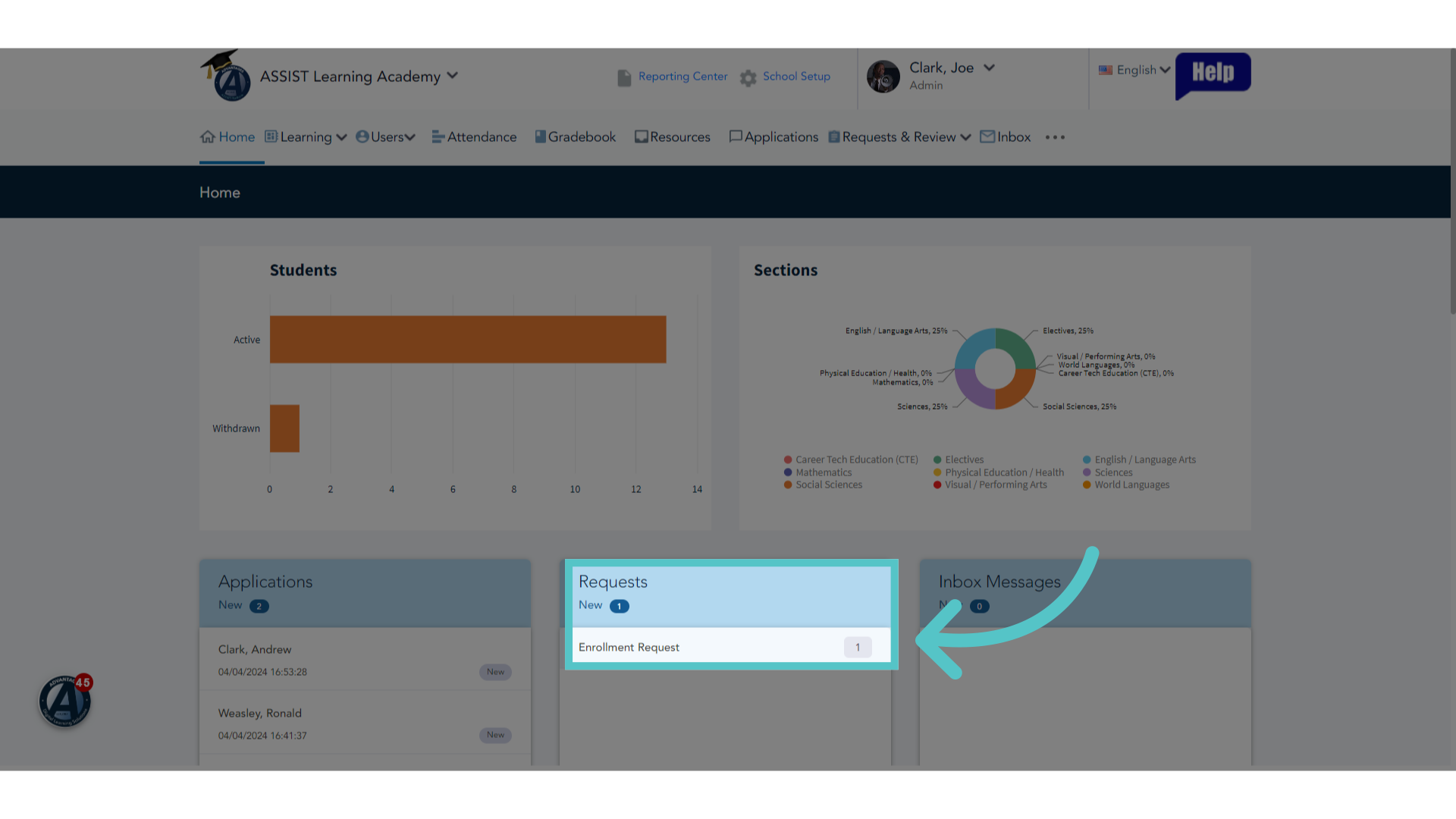Screen dimensions: 1456x819
Task: Click the Sciences donut chart segment
Action: pyautogui.click(x=973, y=391)
